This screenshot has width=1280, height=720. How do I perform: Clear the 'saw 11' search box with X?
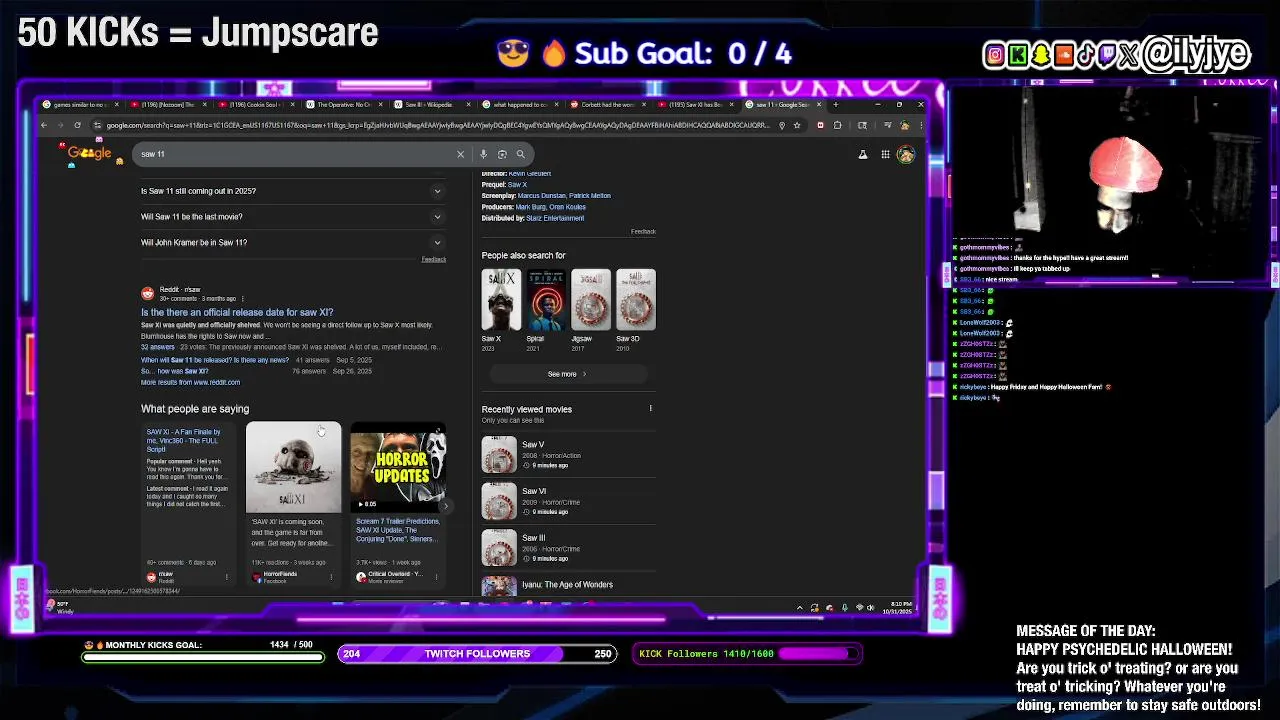460,154
